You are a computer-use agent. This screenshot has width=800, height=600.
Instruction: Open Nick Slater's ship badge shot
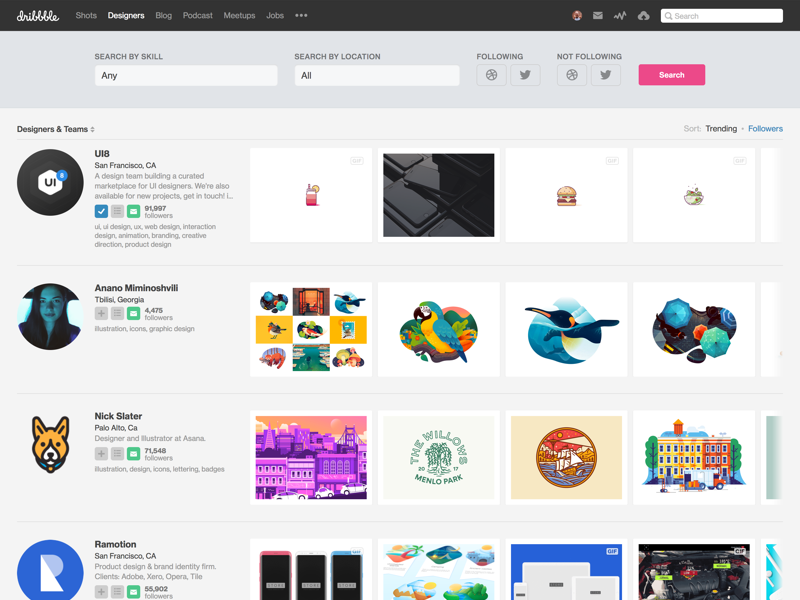click(x=566, y=458)
